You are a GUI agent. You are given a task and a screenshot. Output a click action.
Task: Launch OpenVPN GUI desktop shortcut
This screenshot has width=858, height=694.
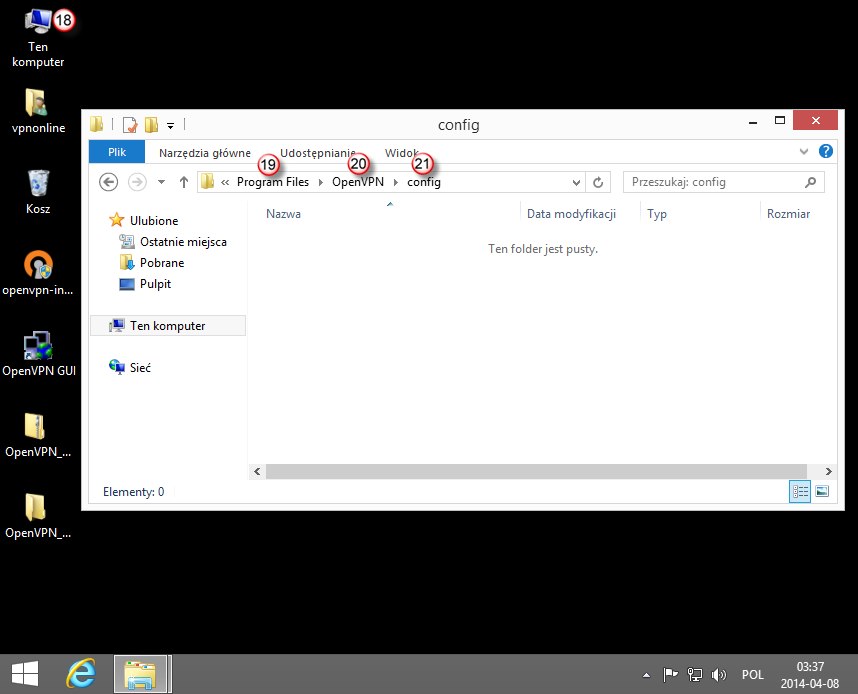(x=38, y=354)
